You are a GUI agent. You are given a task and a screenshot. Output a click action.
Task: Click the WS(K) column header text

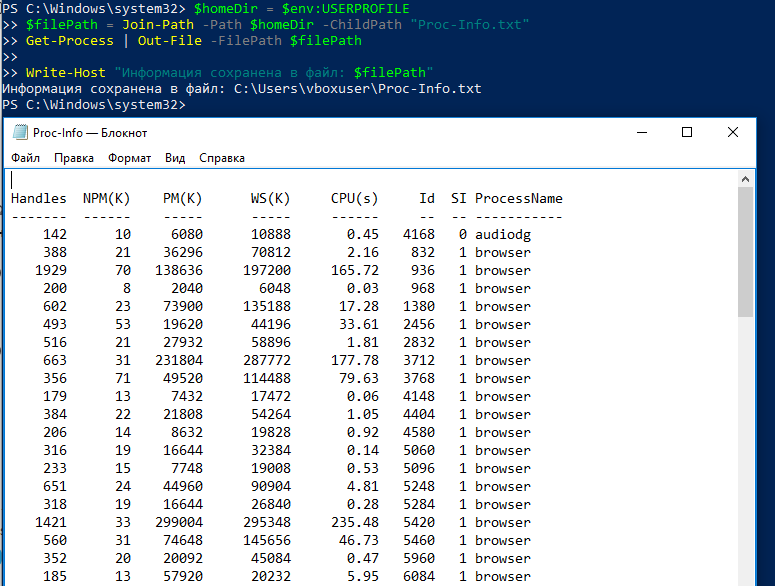click(x=270, y=199)
